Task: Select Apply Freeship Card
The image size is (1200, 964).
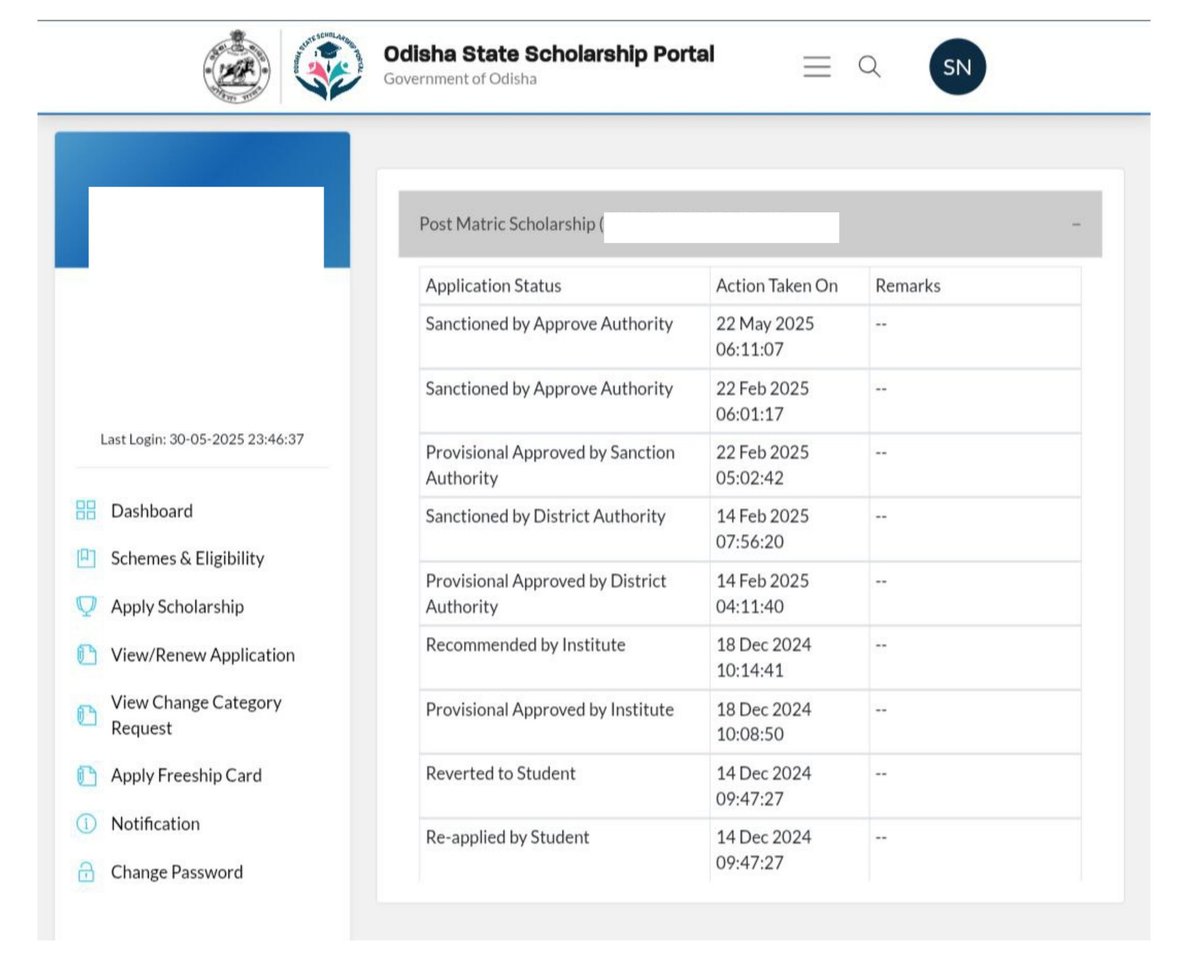Action: tap(186, 775)
